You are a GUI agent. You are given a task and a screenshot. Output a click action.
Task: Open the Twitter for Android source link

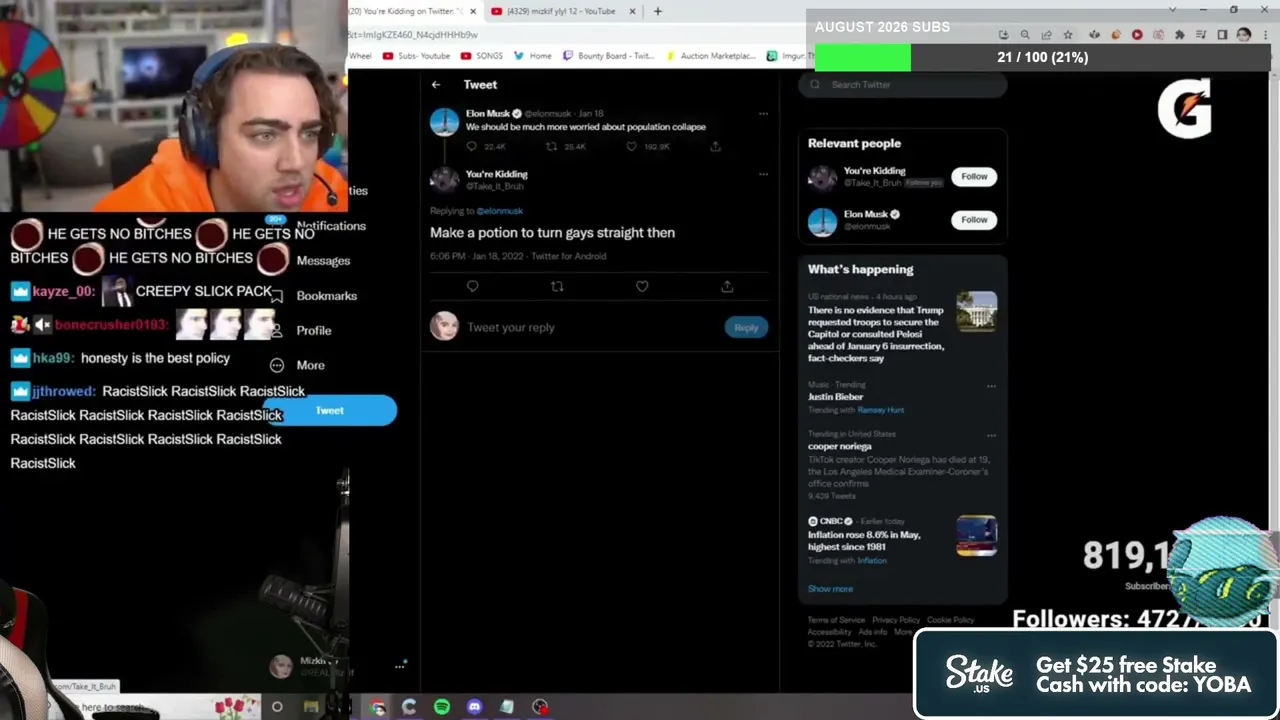(568, 257)
